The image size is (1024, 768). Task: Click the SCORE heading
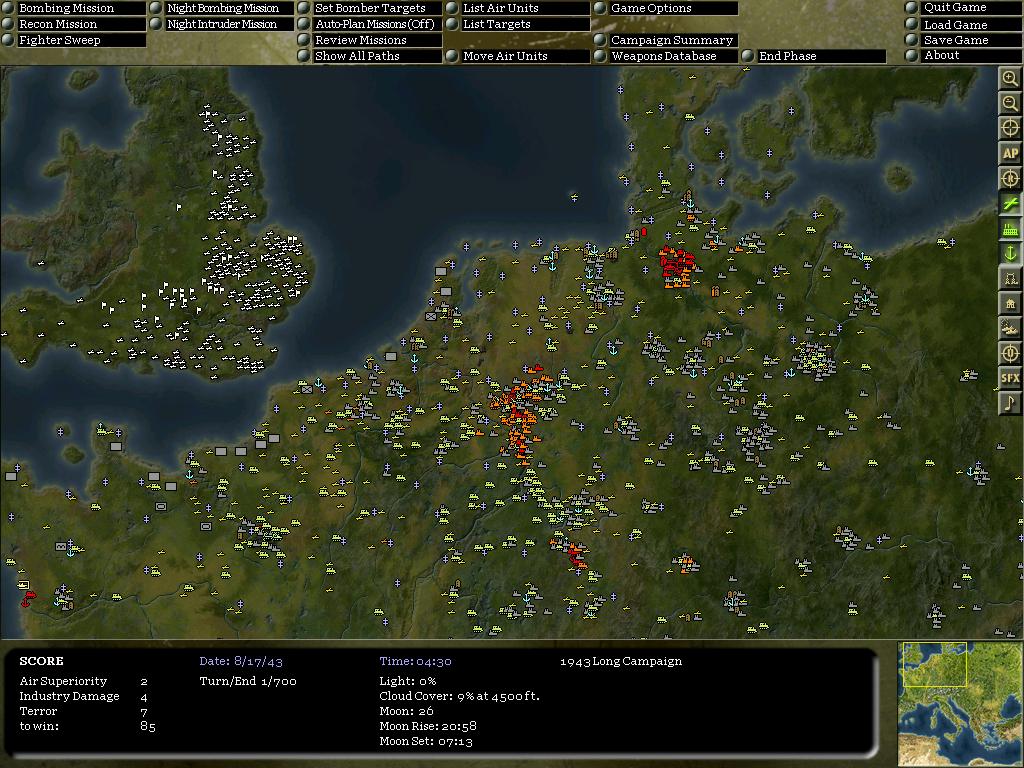click(41, 661)
